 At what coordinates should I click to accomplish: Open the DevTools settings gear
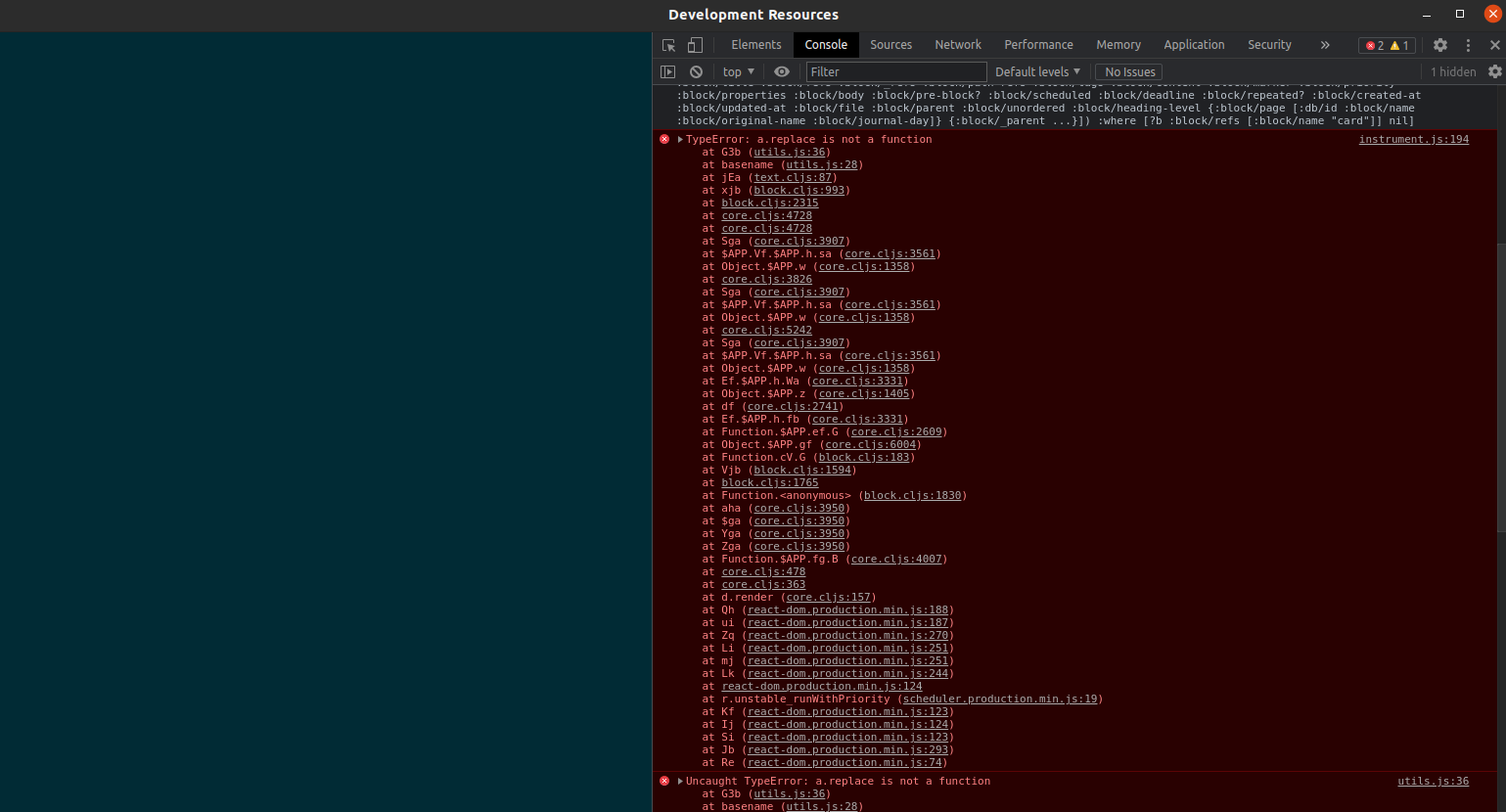tap(1440, 45)
